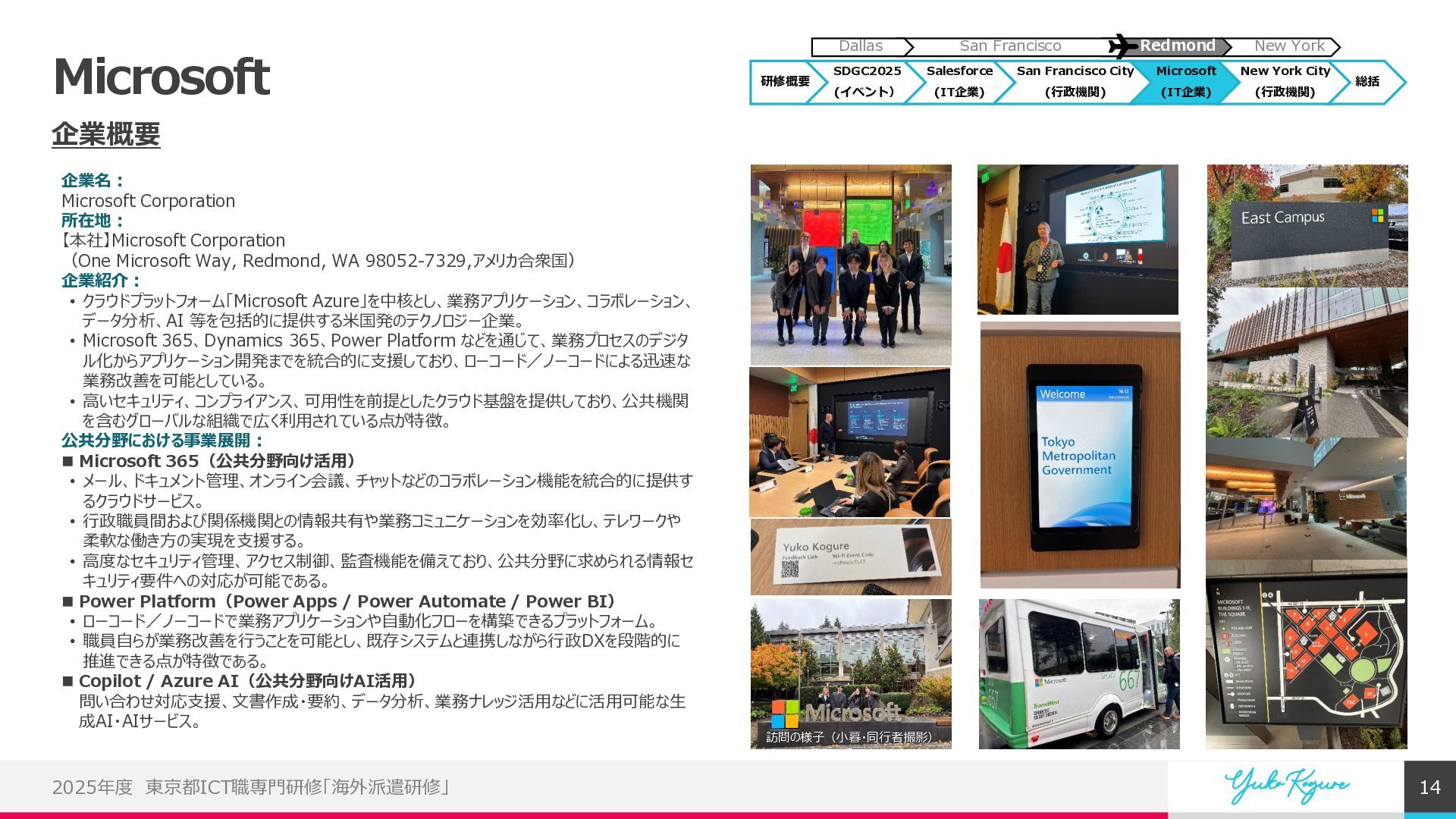Click the Dallas location arrow
Viewport: 1456px width, 819px height.
(x=861, y=46)
